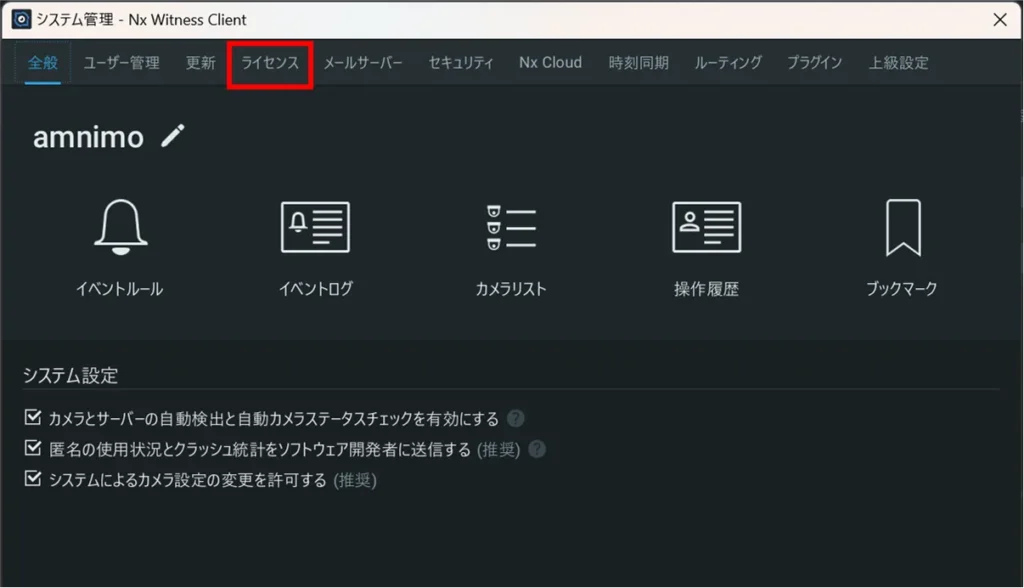This screenshot has height=588, width=1024.
Task: Click help icon beside anonymous statistics option
Action: tap(537, 449)
